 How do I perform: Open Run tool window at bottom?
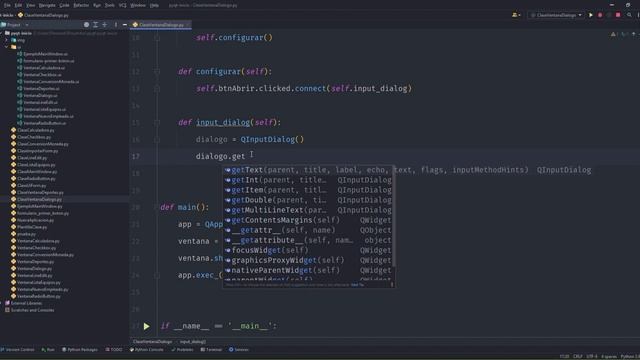(x=48, y=350)
